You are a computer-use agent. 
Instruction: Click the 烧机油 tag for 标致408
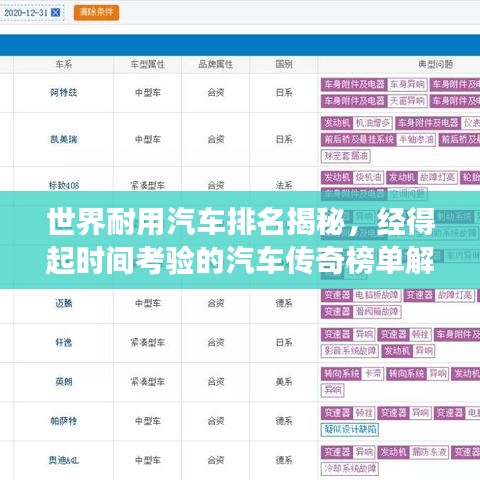(x=368, y=178)
